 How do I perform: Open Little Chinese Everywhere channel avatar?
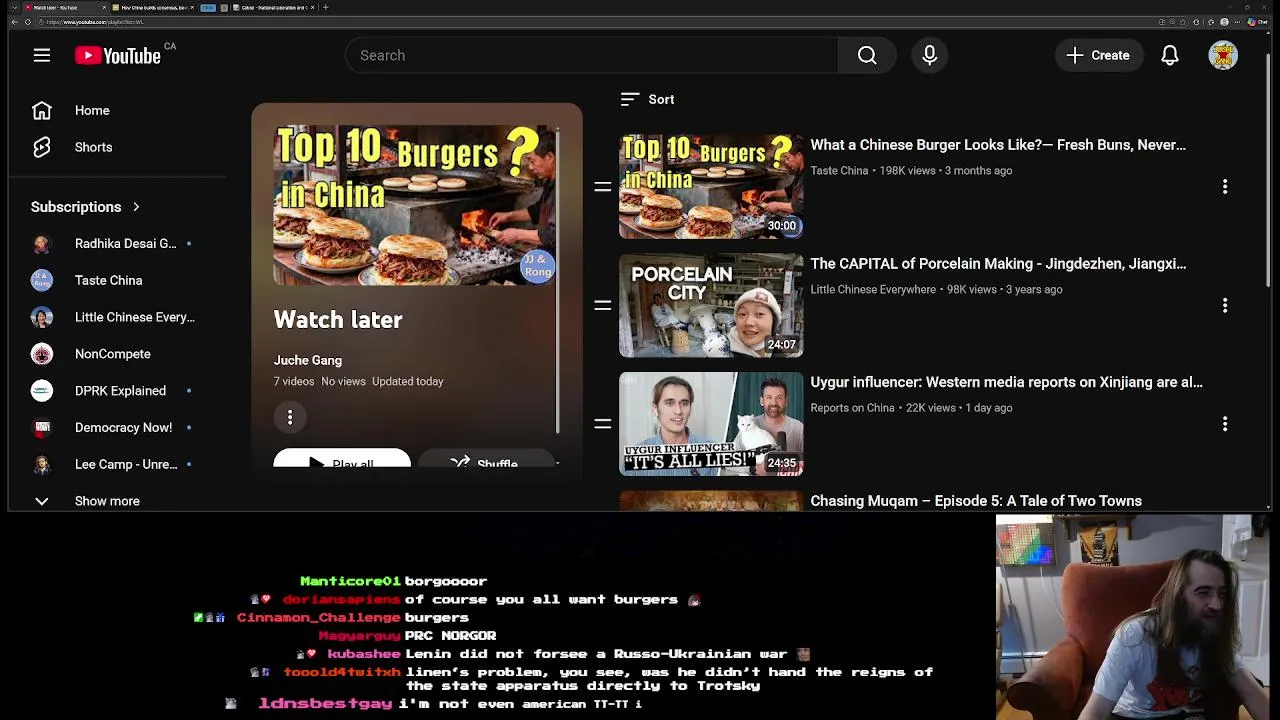[41, 317]
